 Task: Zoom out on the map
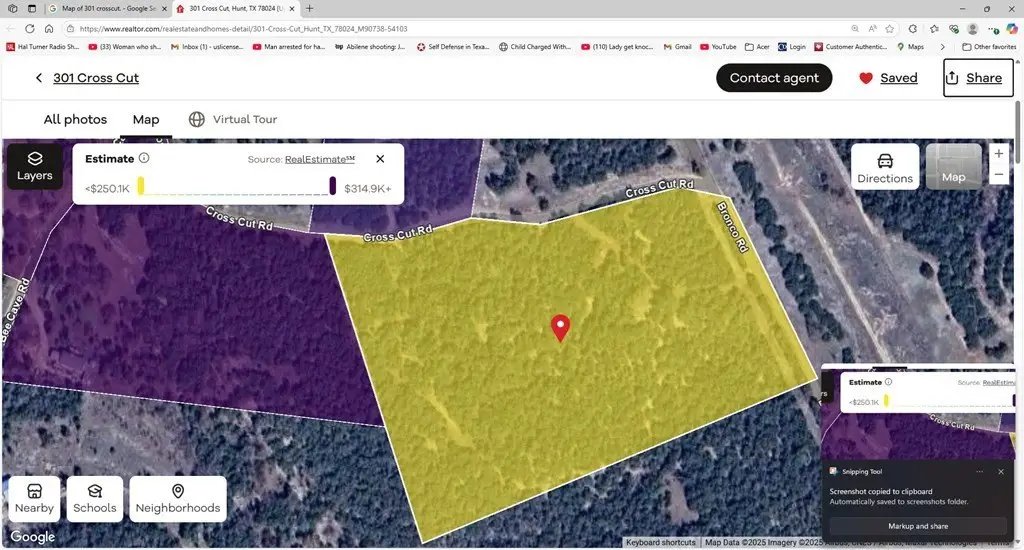(998, 175)
